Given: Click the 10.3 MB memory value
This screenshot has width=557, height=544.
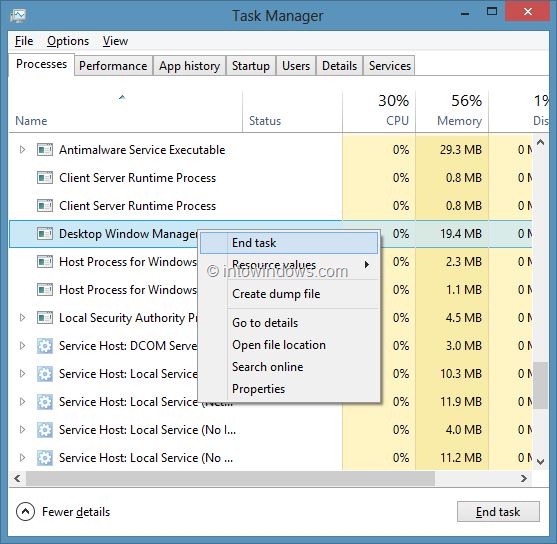Looking at the screenshot, I should tap(461, 374).
